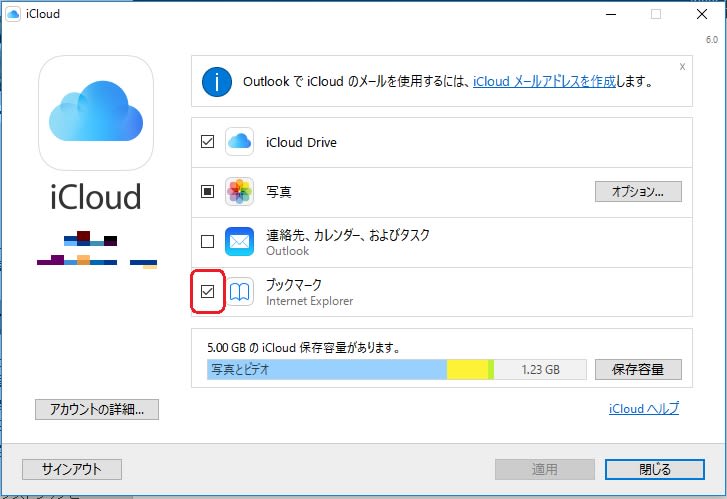Minimize the iCloud window
The height and width of the screenshot is (499, 727).
(611, 14)
